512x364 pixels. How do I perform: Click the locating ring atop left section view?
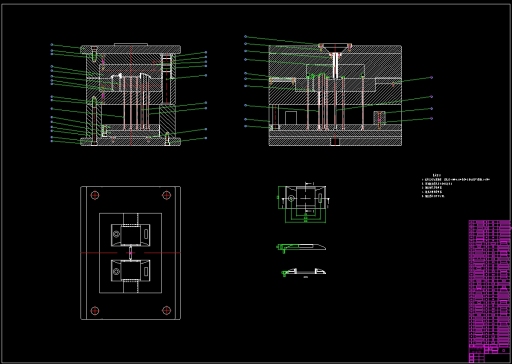pyautogui.click(x=131, y=45)
